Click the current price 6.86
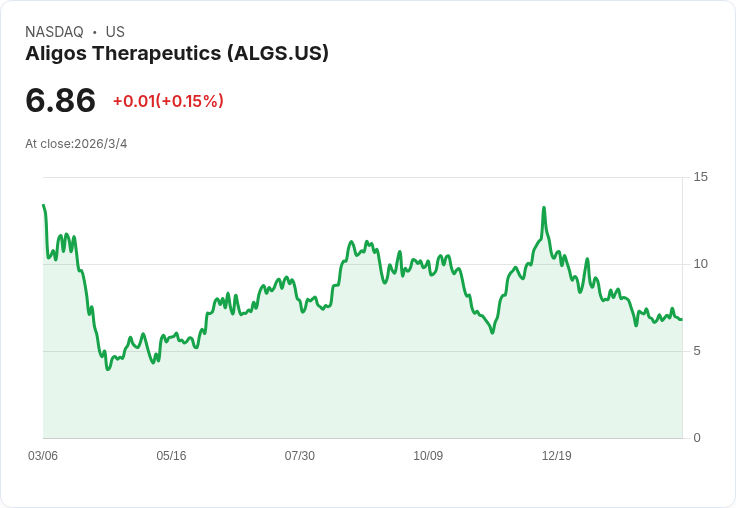This screenshot has height=508, width=736. coord(61,101)
